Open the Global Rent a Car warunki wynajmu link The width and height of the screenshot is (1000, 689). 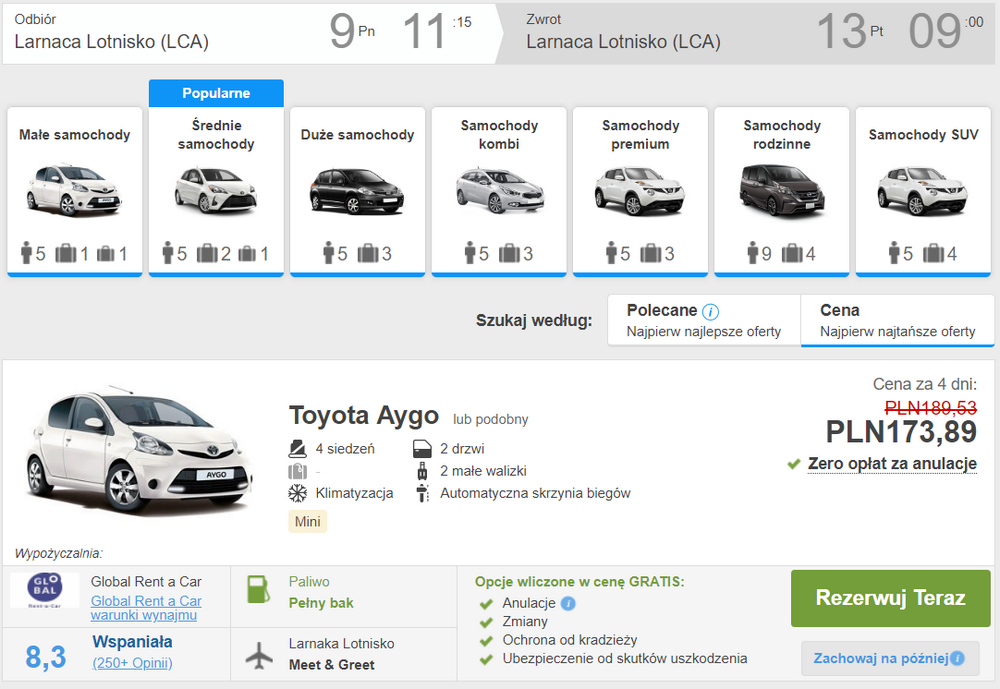tap(145, 608)
